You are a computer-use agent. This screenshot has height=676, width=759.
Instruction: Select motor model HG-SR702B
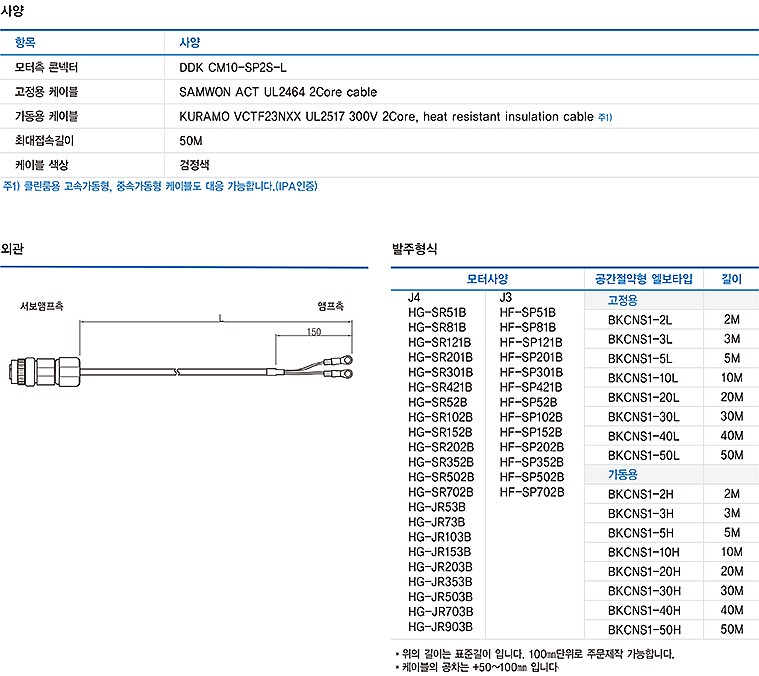coord(441,492)
